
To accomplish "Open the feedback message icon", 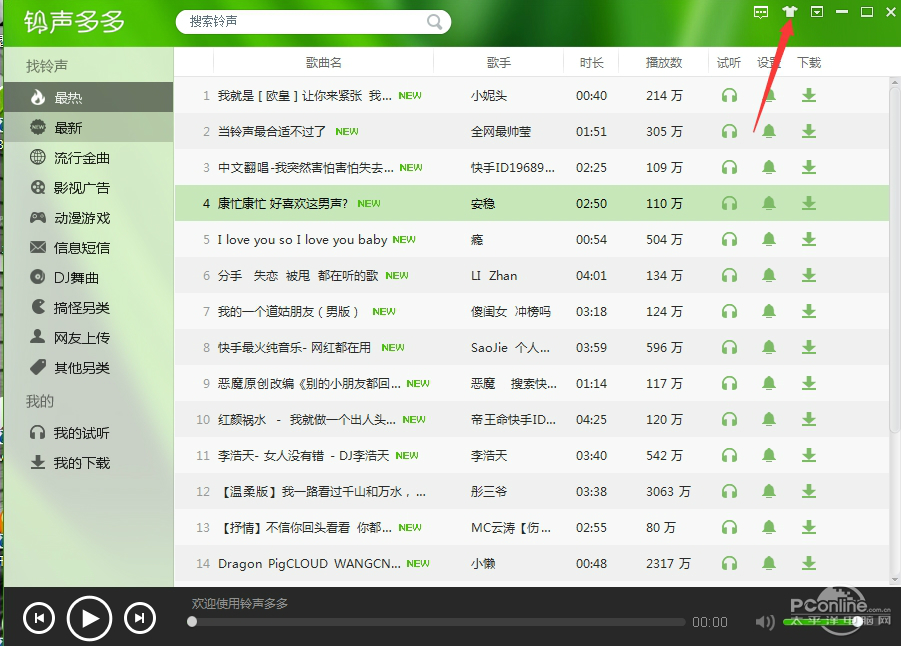I will tap(761, 12).
